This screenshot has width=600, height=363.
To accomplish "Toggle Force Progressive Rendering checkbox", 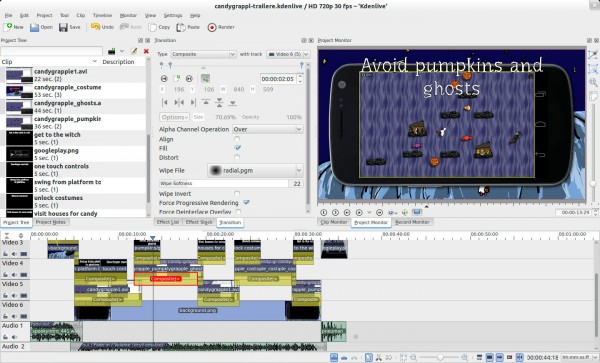I will pos(246,202).
